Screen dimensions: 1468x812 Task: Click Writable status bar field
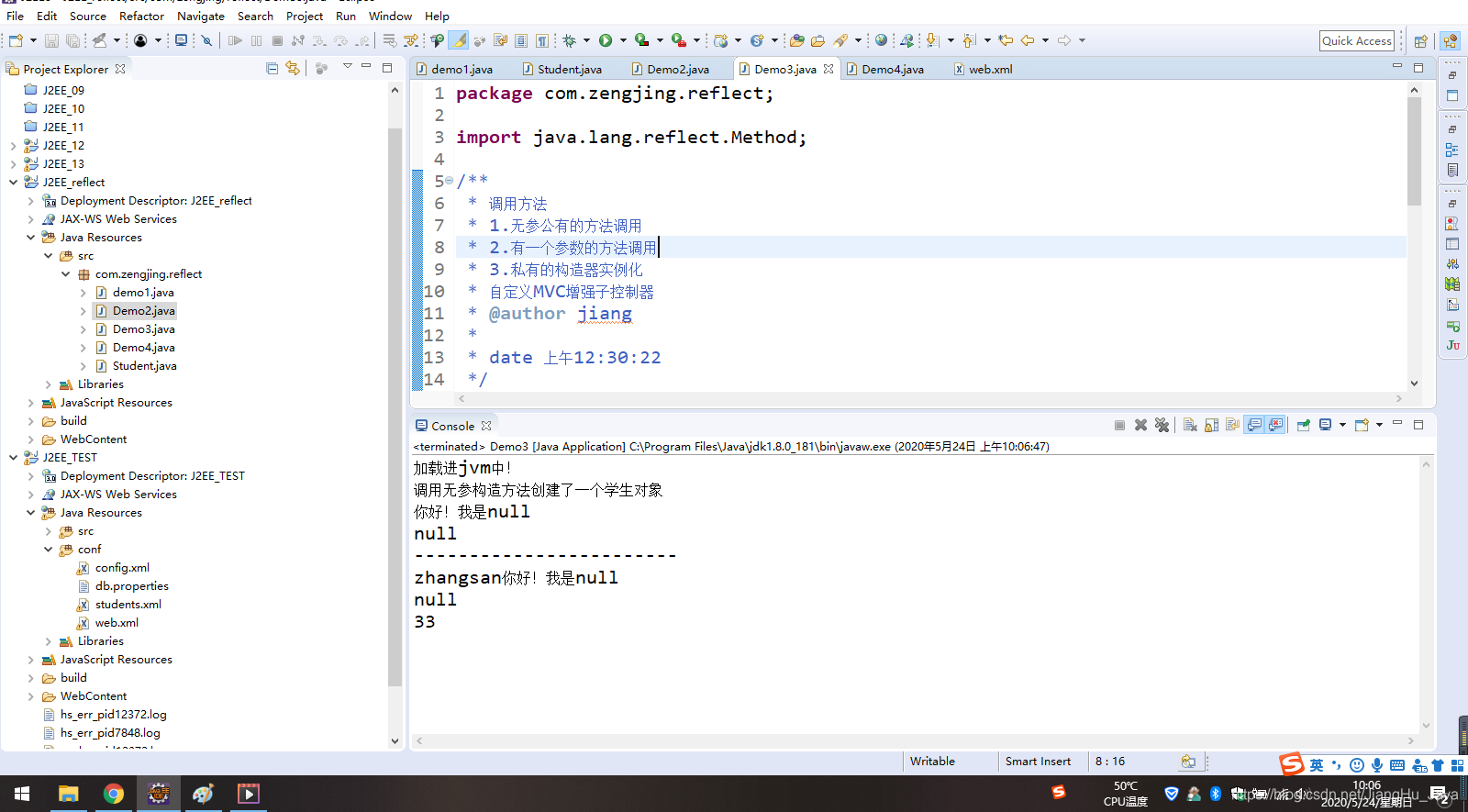pos(932,762)
